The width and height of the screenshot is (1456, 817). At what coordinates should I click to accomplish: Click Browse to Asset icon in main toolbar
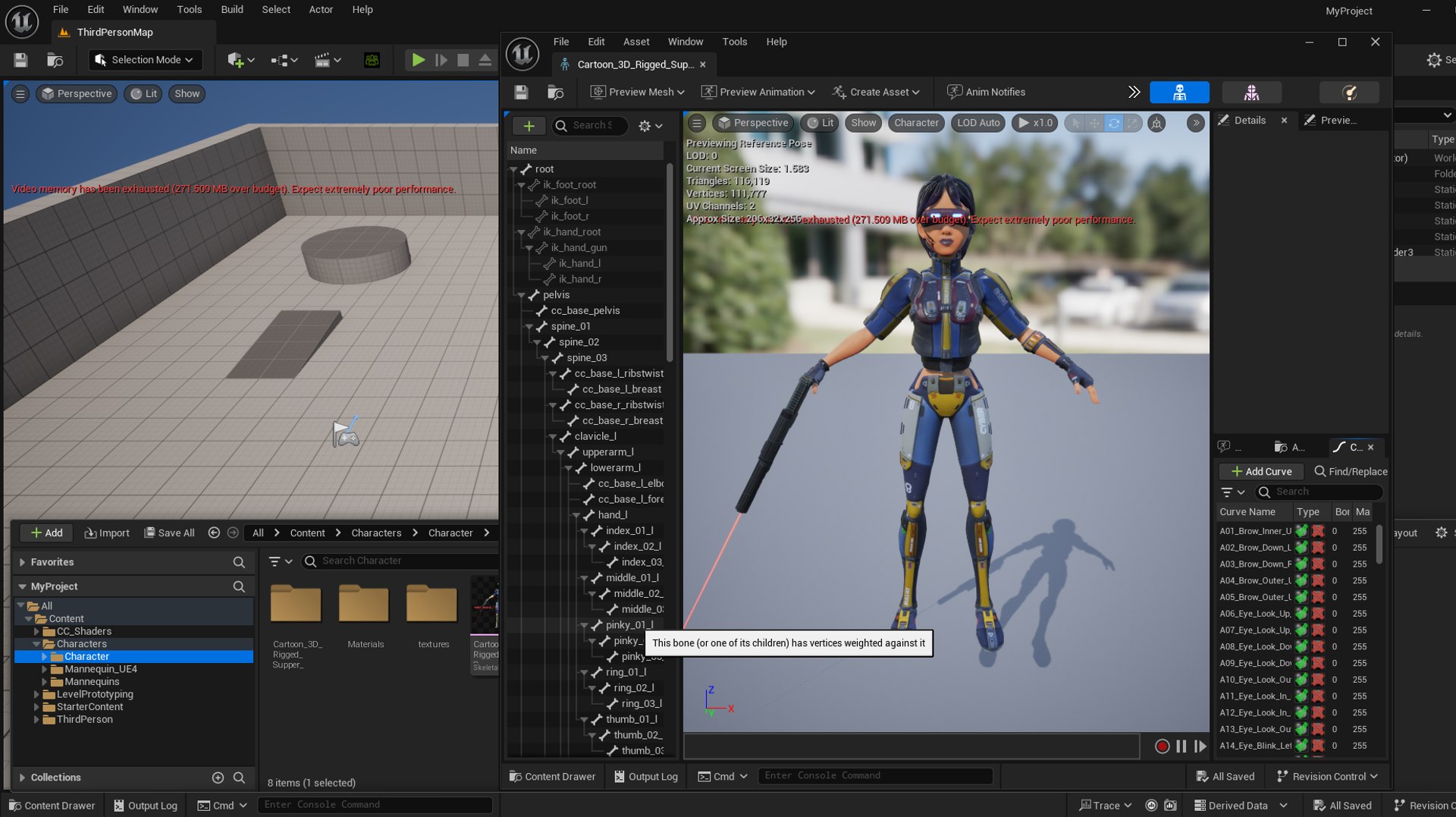pyautogui.click(x=55, y=60)
